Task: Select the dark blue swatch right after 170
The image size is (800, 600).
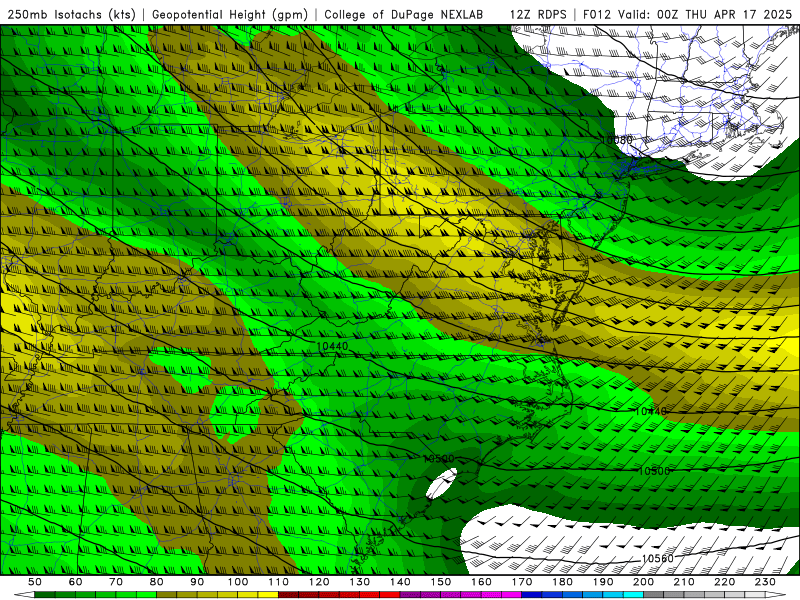Action: (x=532, y=595)
